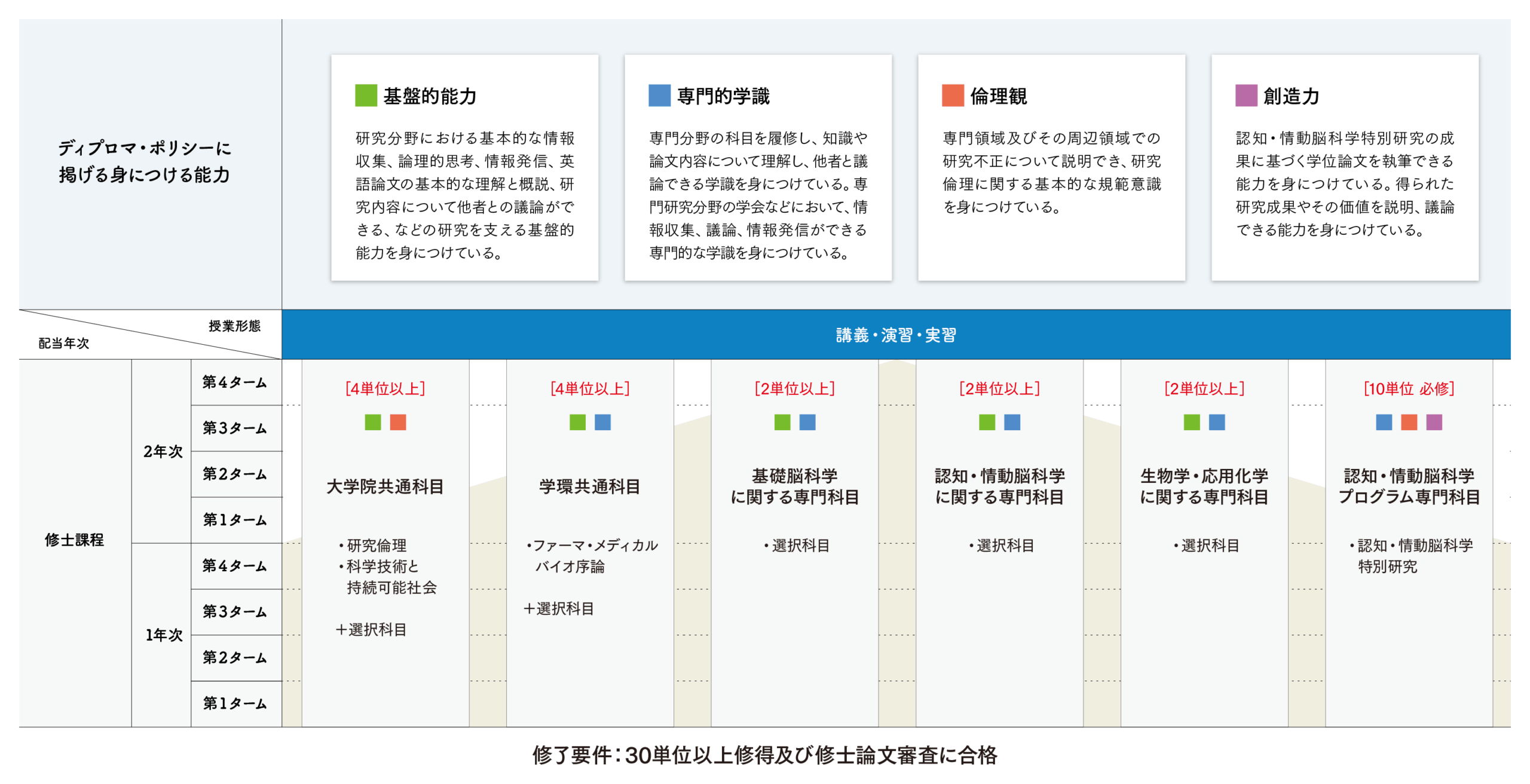The width and height of the screenshot is (1530, 784).
Task: Click the green square above 学環共通科目
Action: coord(577,422)
